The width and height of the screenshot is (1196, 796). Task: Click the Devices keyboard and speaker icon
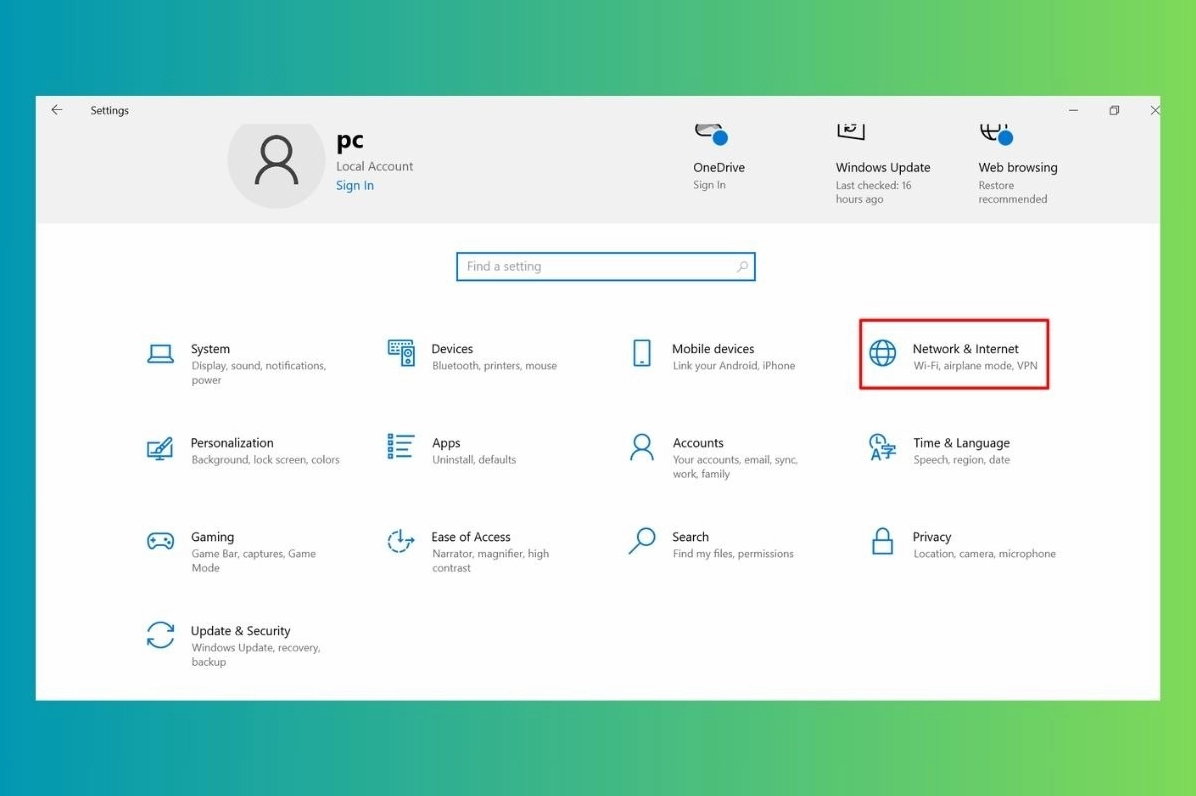pyautogui.click(x=401, y=353)
